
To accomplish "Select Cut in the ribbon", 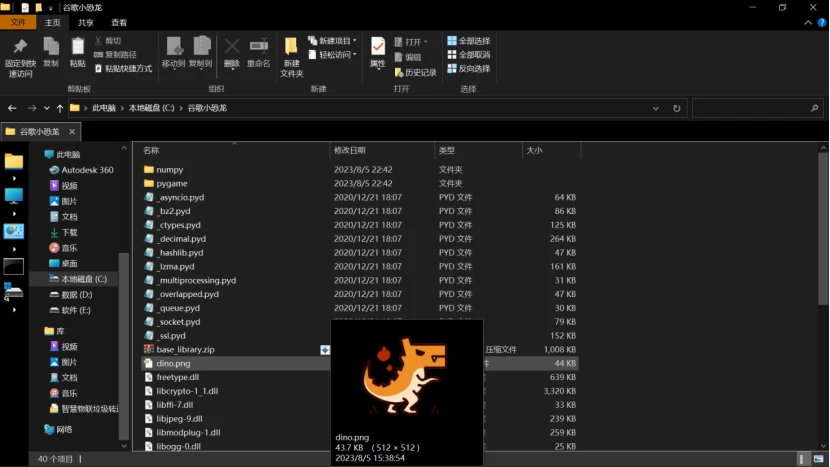I will tap(108, 41).
